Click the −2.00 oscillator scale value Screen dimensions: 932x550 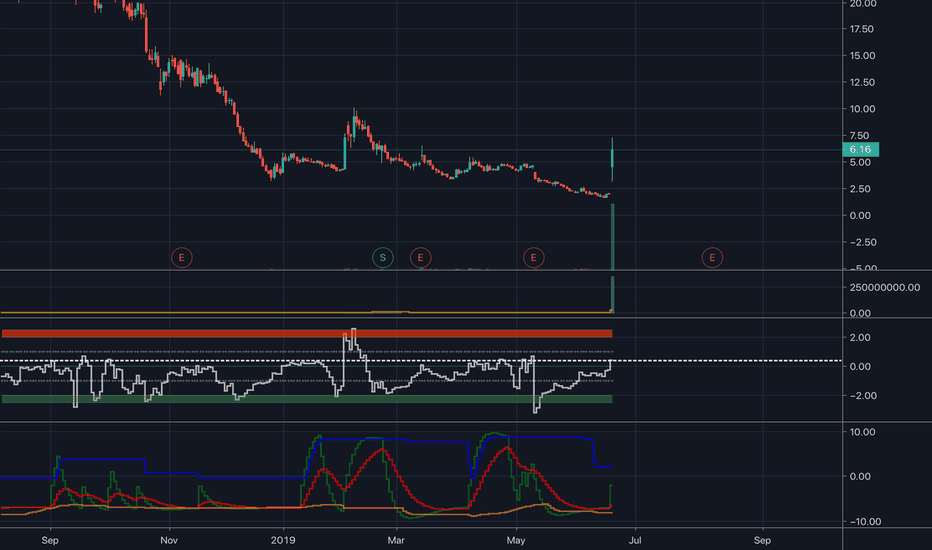point(862,396)
